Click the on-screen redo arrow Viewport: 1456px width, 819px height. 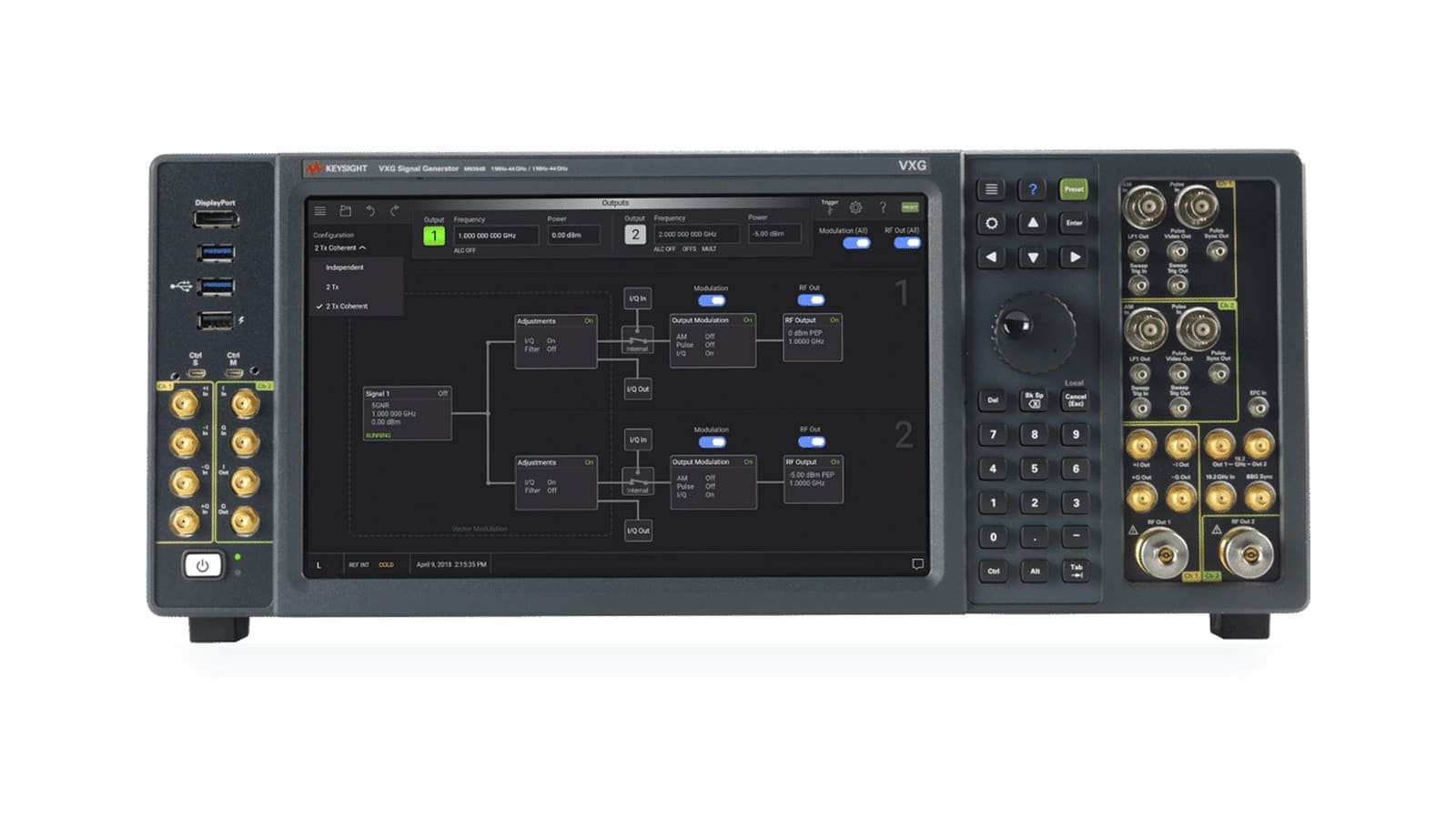point(395,210)
